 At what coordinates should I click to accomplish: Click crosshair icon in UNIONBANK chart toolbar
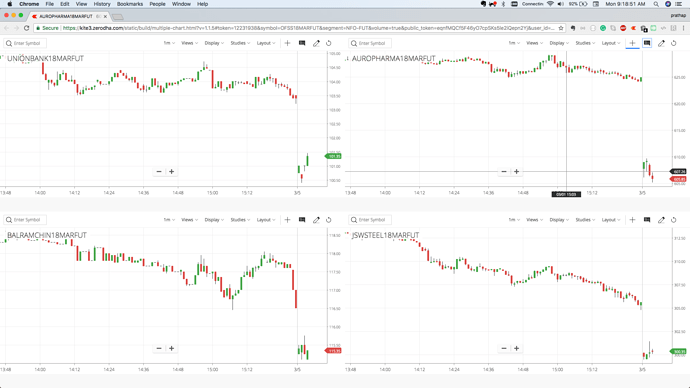[287, 43]
